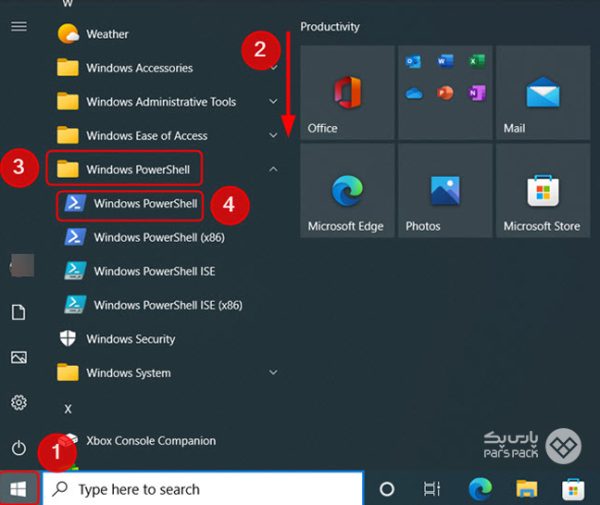Screen dimensions: 600x505
Task: Click the Windows Start button
Action: click(x=19, y=489)
